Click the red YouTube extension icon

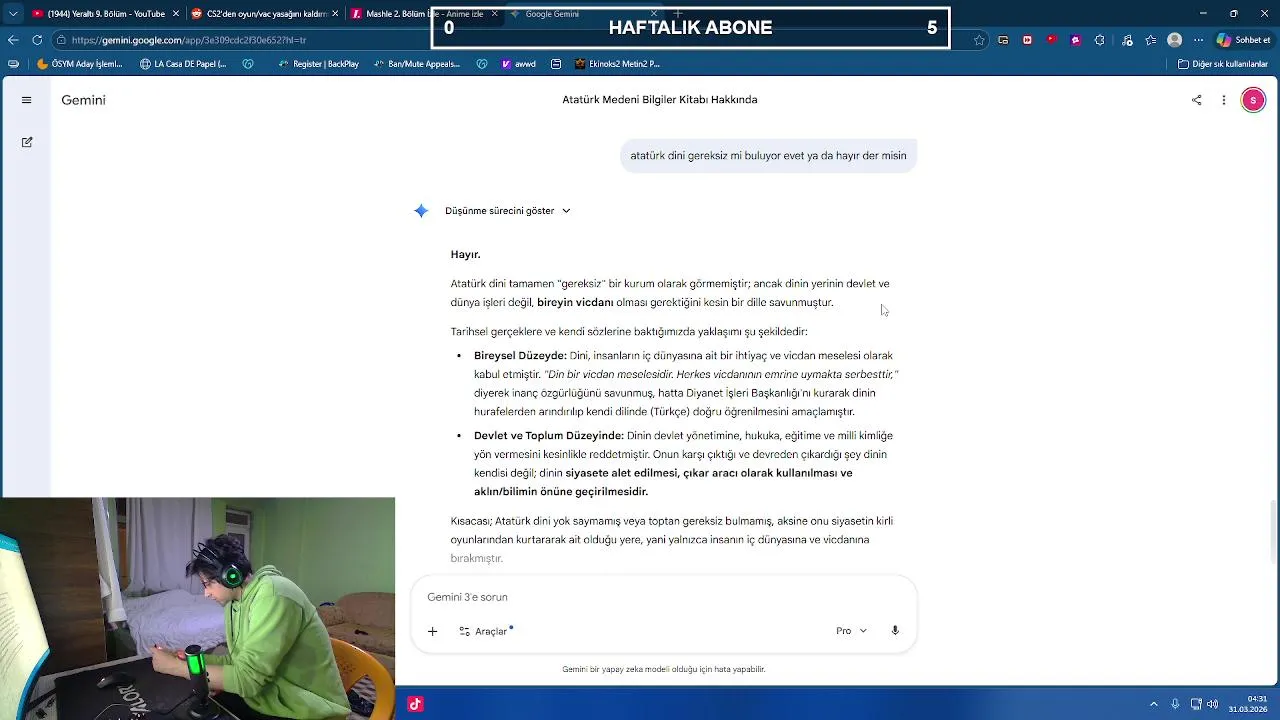click(1051, 40)
